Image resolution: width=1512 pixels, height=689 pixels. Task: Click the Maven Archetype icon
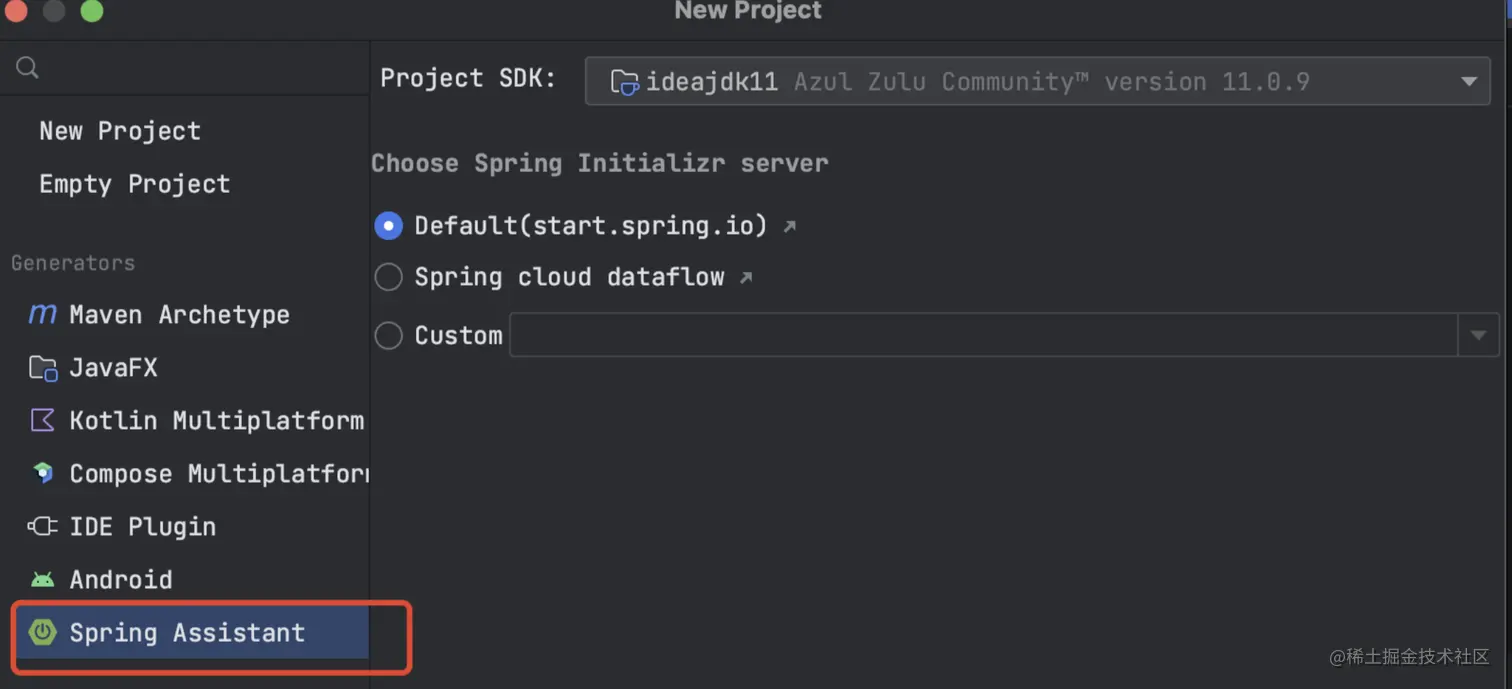42,314
